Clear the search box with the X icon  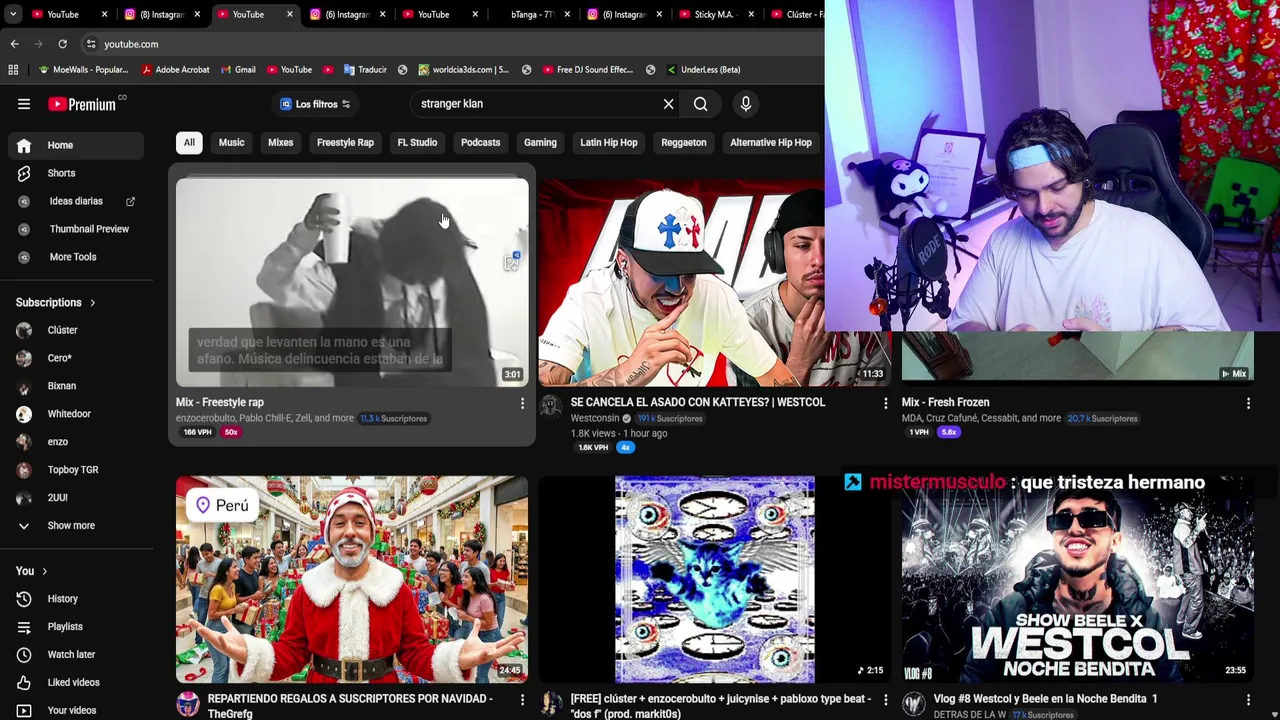click(x=669, y=104)
